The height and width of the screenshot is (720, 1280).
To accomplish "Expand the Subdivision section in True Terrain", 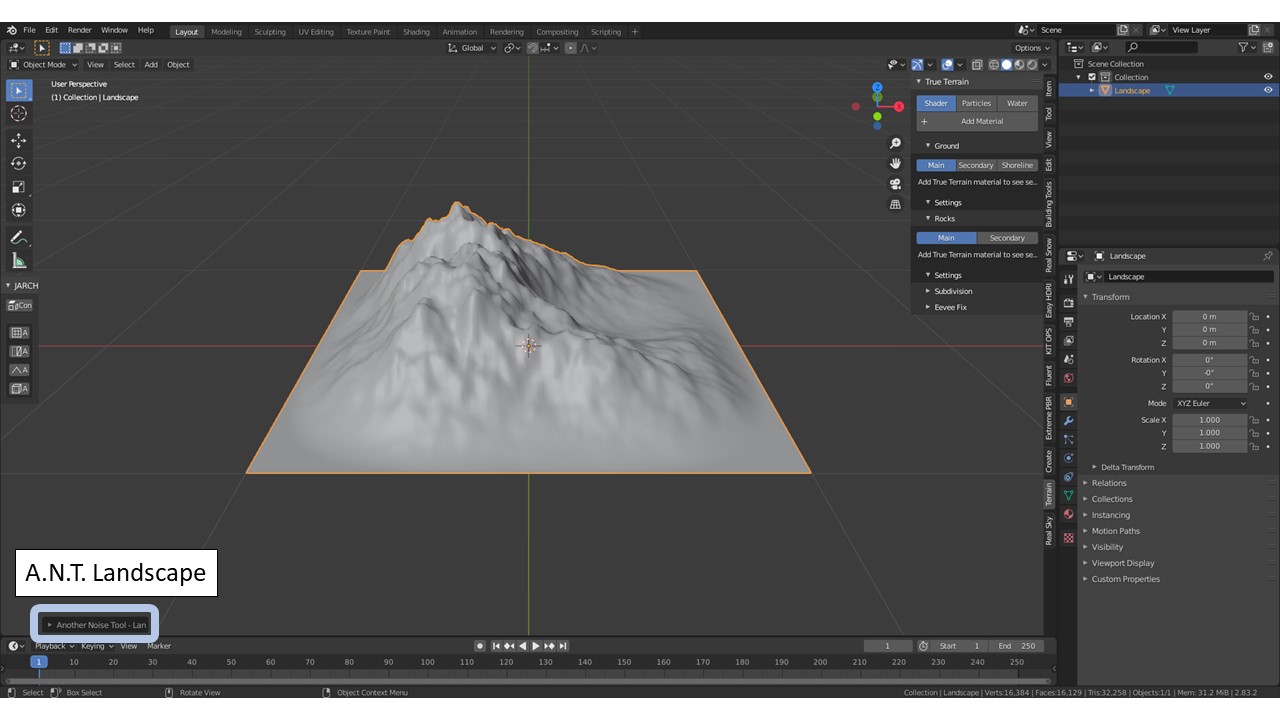I will tap(953, 291).
